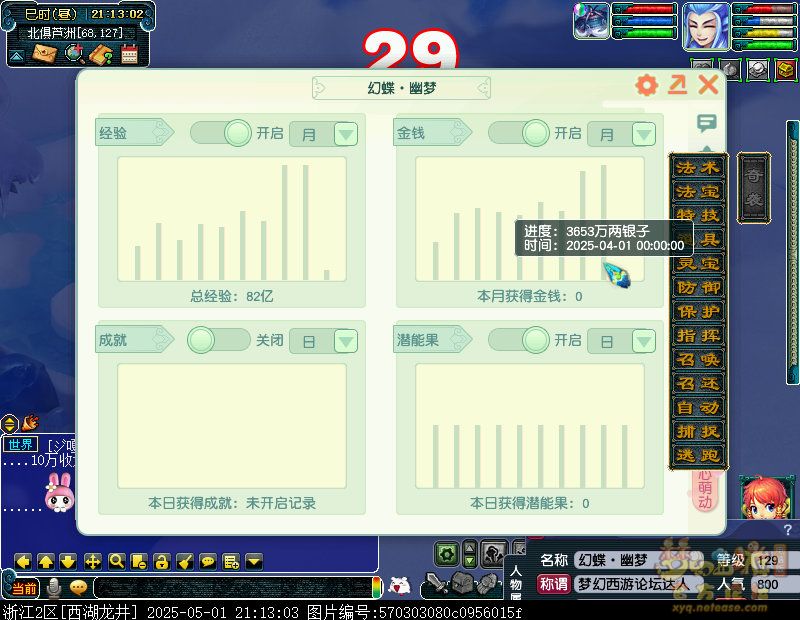Click the chat text input field
This screenshot has height=620, width=800.
point(233,588)
